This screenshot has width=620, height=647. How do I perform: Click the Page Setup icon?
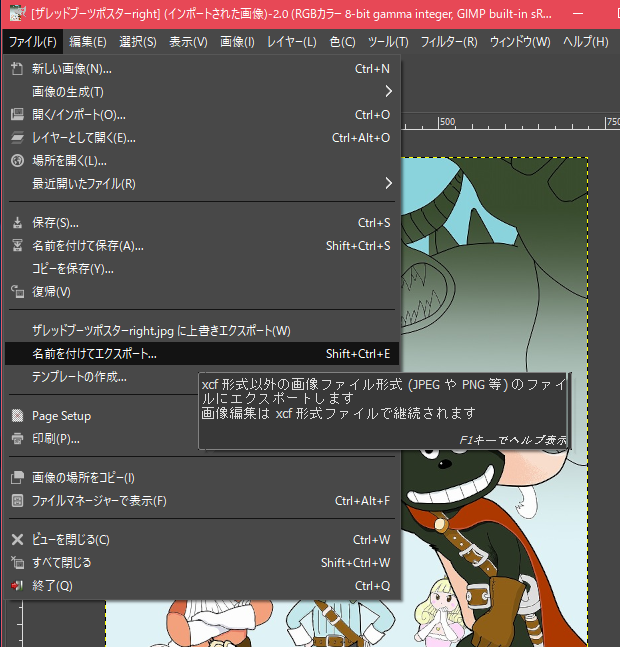click(17, 416)
